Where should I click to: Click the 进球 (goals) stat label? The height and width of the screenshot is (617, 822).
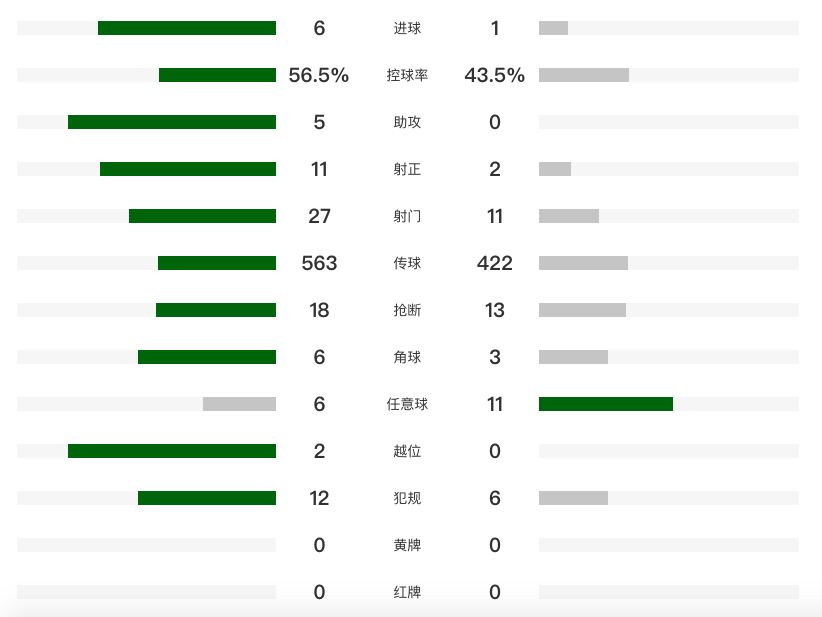pyautogui.click(x=407, y=28)
